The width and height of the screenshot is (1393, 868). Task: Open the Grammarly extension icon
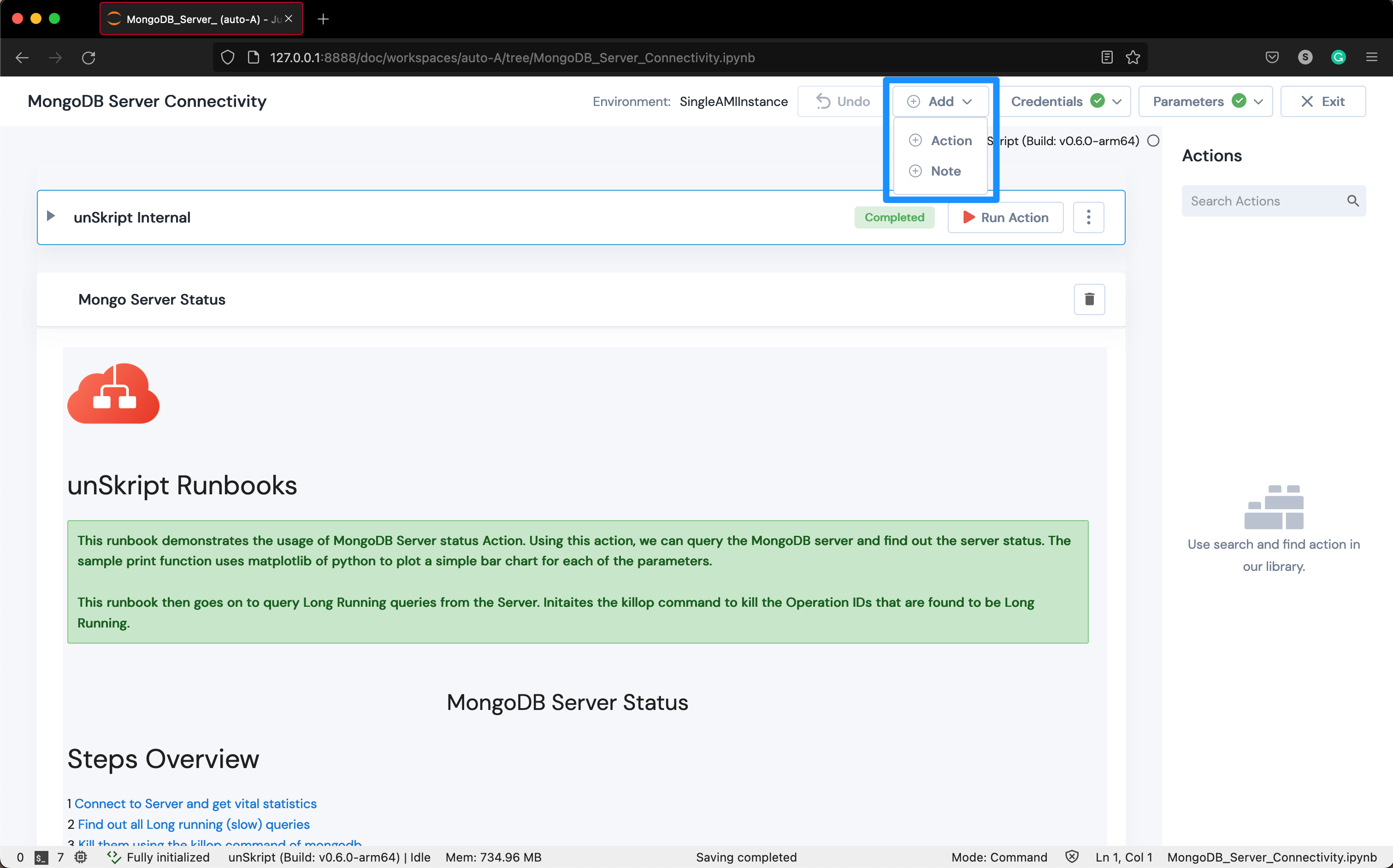1339,58
